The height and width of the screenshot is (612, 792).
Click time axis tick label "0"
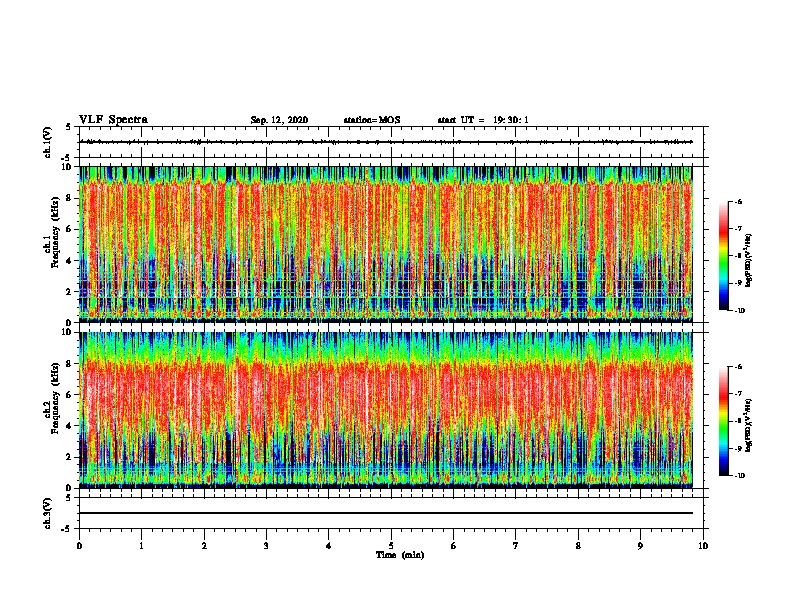(x=79, y=546)
